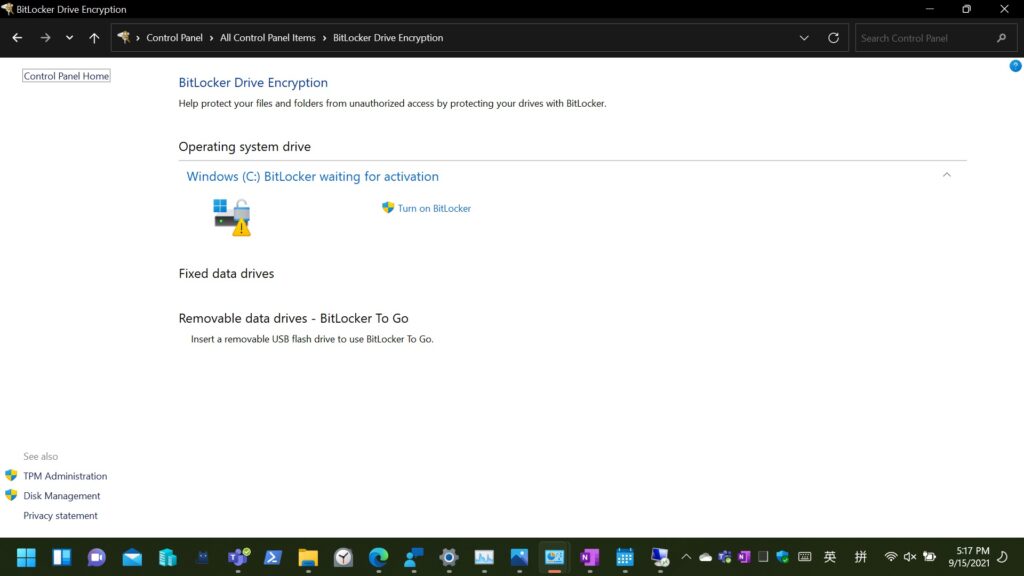Refresh the Control Panel view
This screenshot has height=576, width=1024.
[x=833, y=38]
